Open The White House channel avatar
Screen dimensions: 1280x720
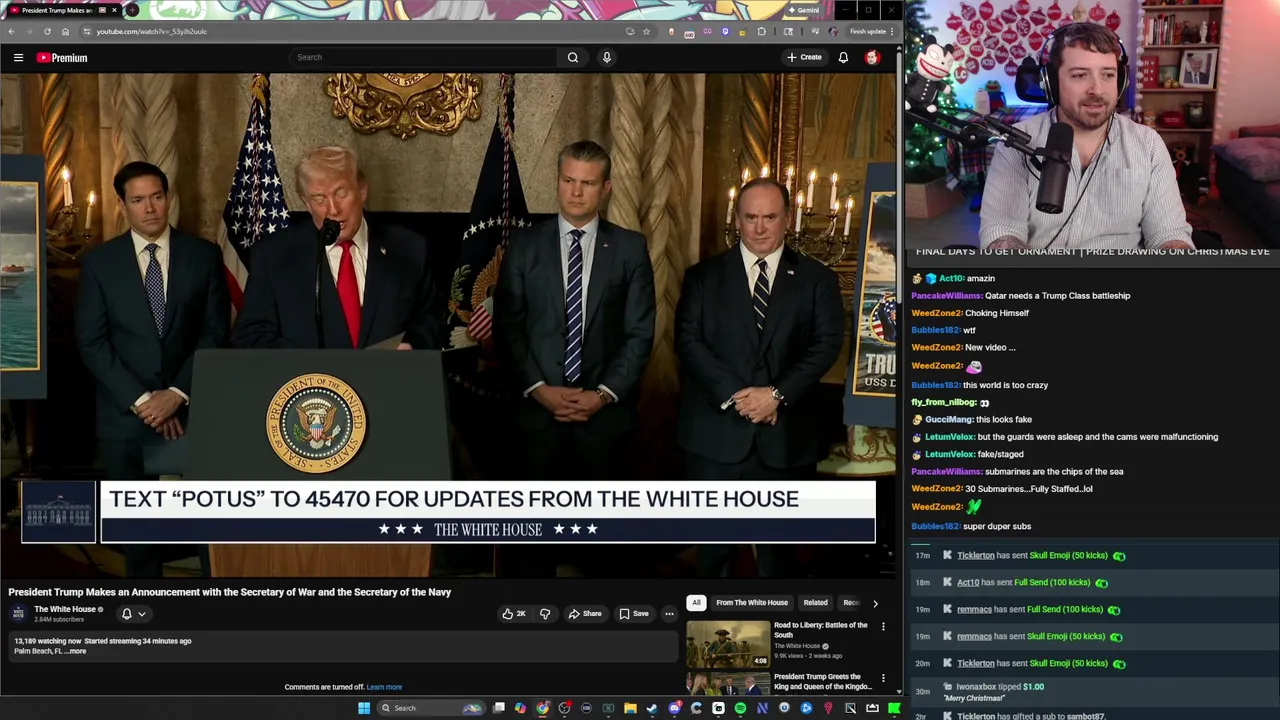18,613
